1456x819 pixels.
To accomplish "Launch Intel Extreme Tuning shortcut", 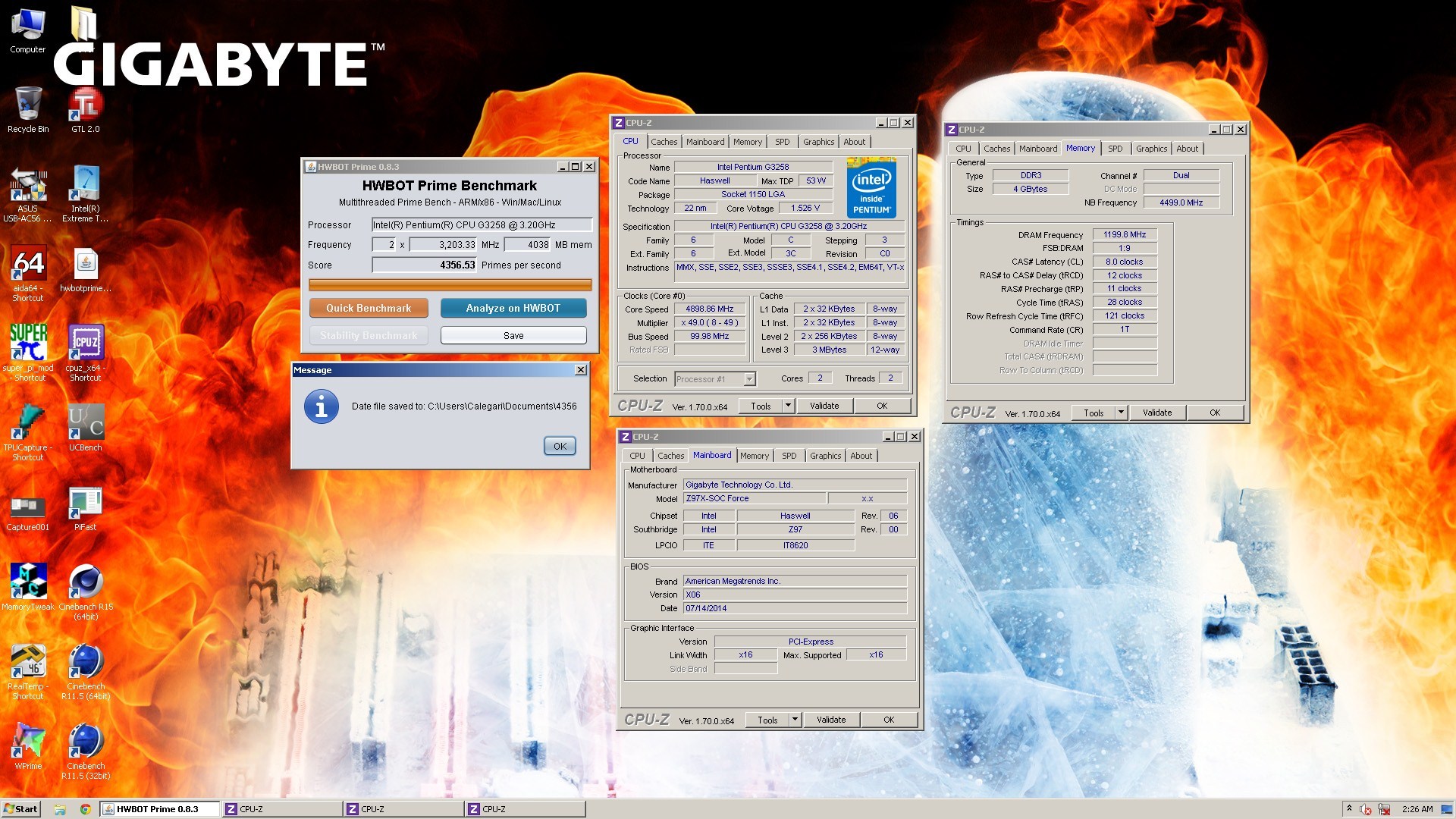I will [x=85, y=195].
